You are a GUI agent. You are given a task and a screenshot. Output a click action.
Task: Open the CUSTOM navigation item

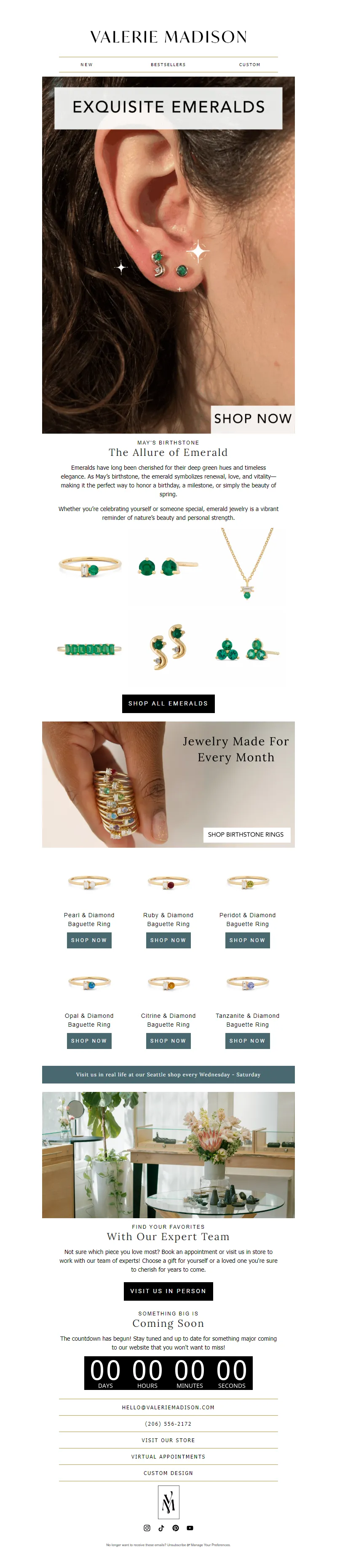click(x=250, y=64)
